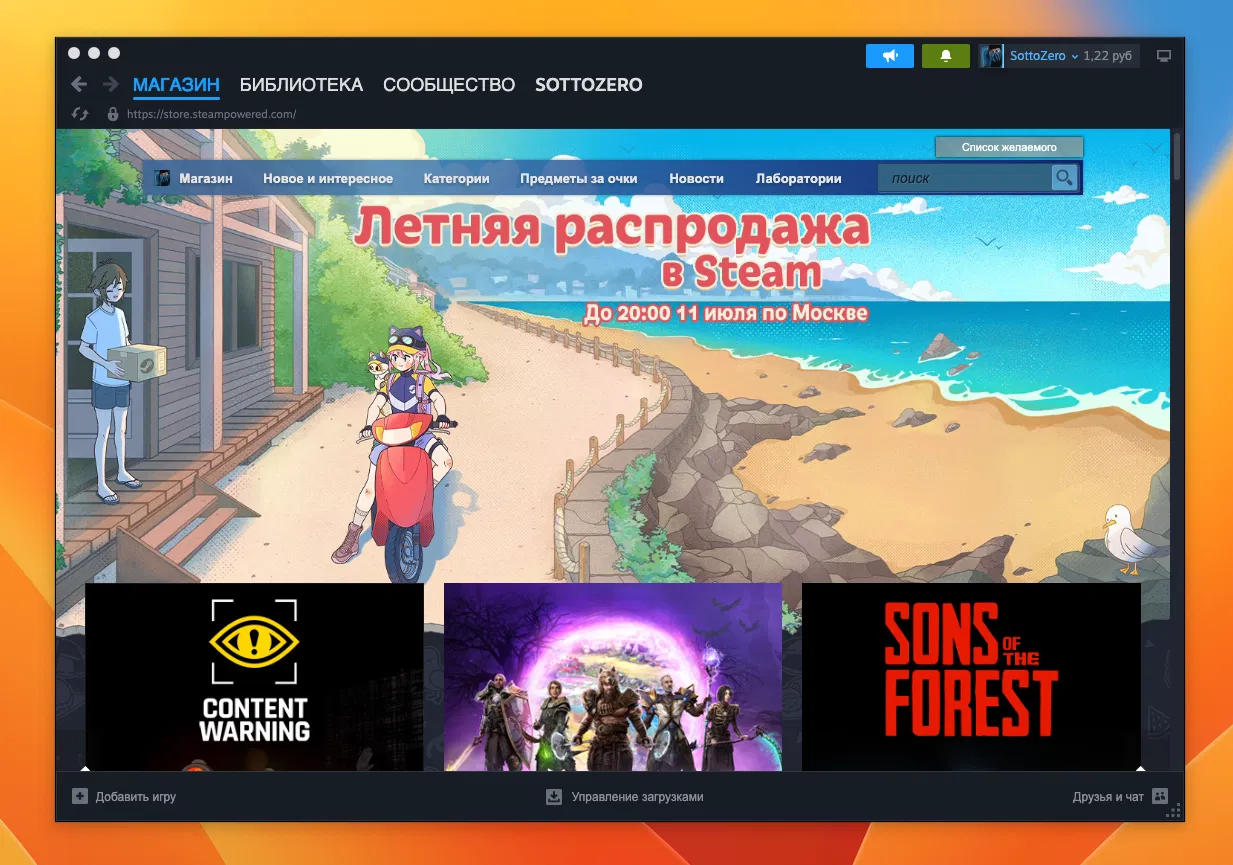Open the Новости menu
This screenshot has height=865, width=1233.
point(696,178)
